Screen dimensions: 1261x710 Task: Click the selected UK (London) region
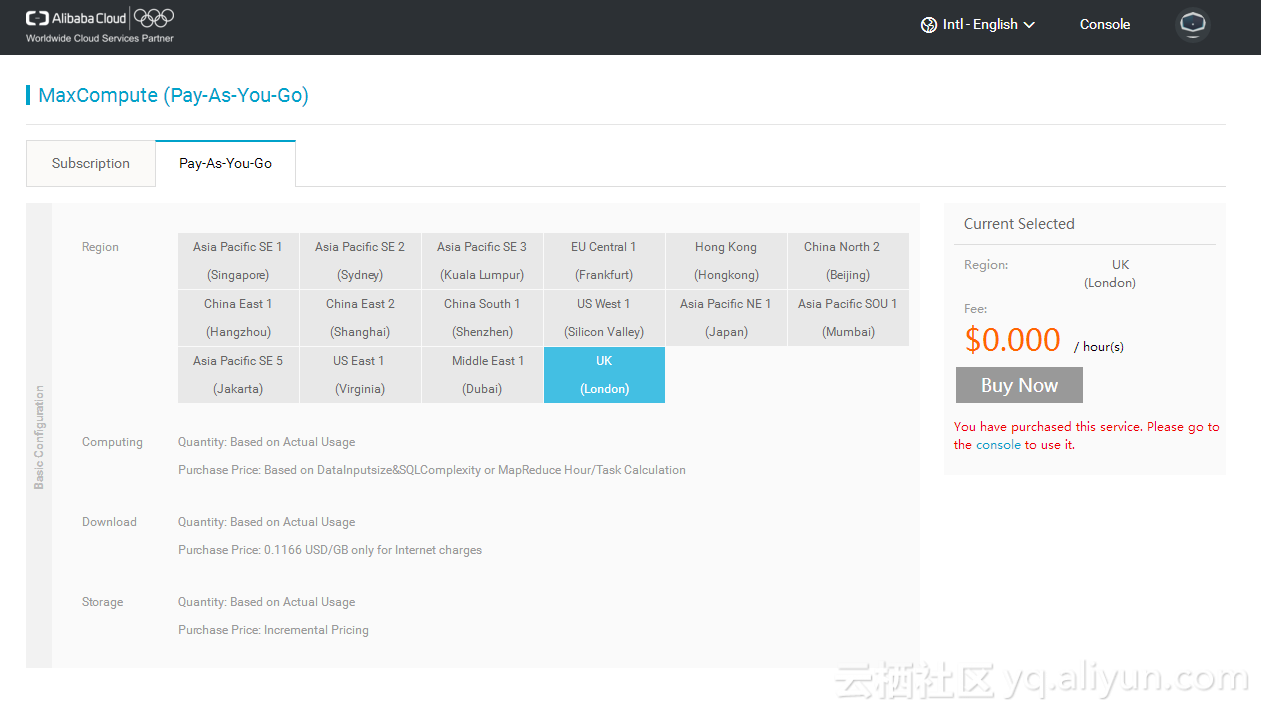(x=604, y=375)
